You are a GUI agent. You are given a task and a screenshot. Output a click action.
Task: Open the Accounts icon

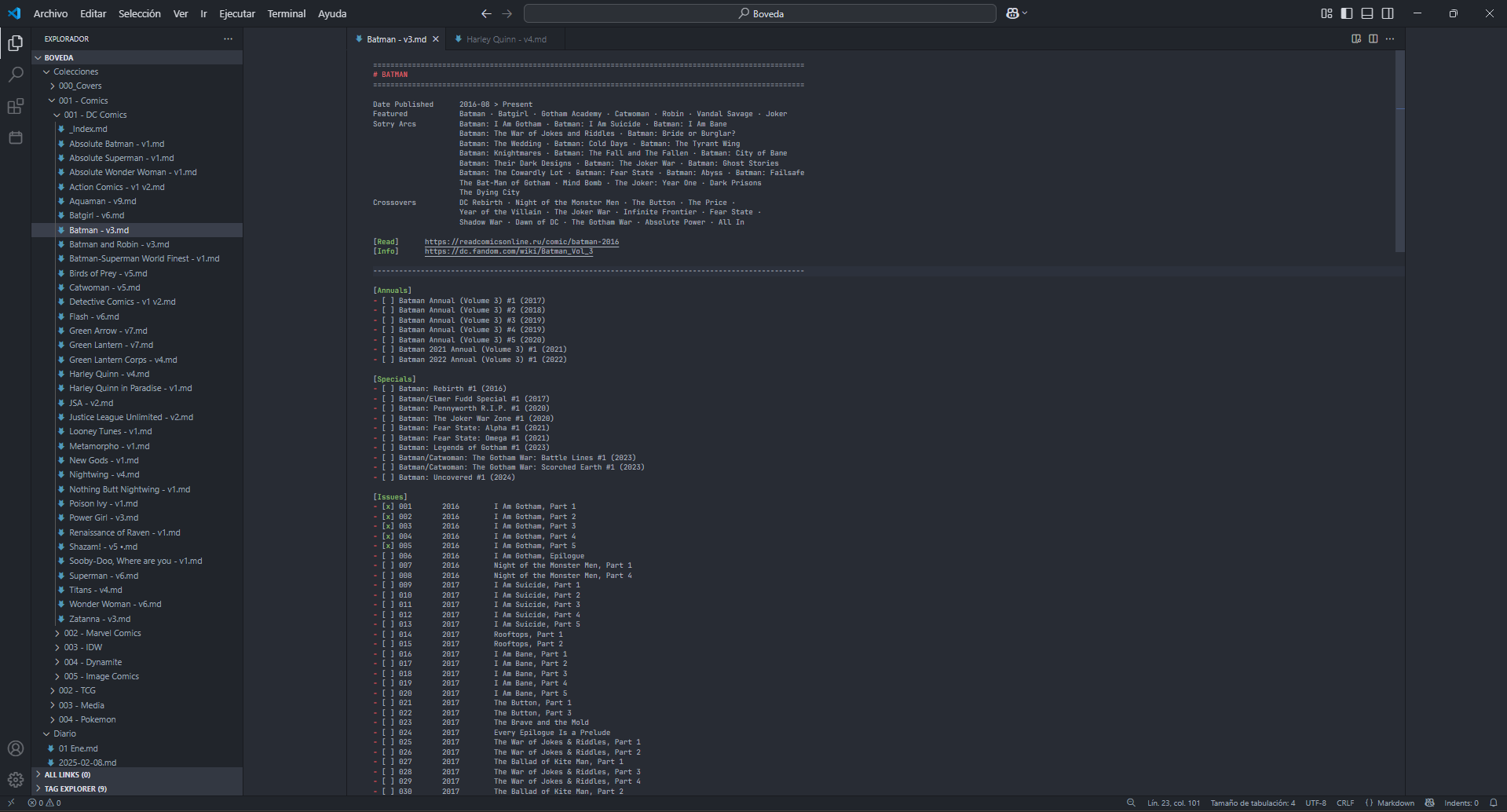15,748
